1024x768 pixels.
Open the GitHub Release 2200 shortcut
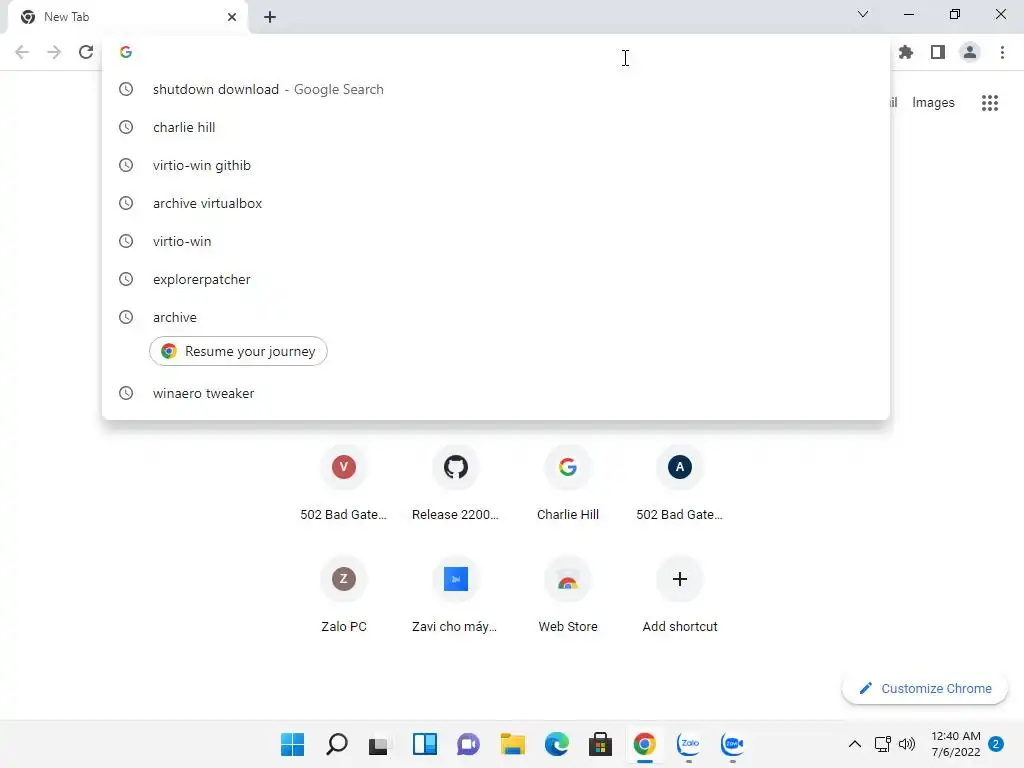[456, 484]
